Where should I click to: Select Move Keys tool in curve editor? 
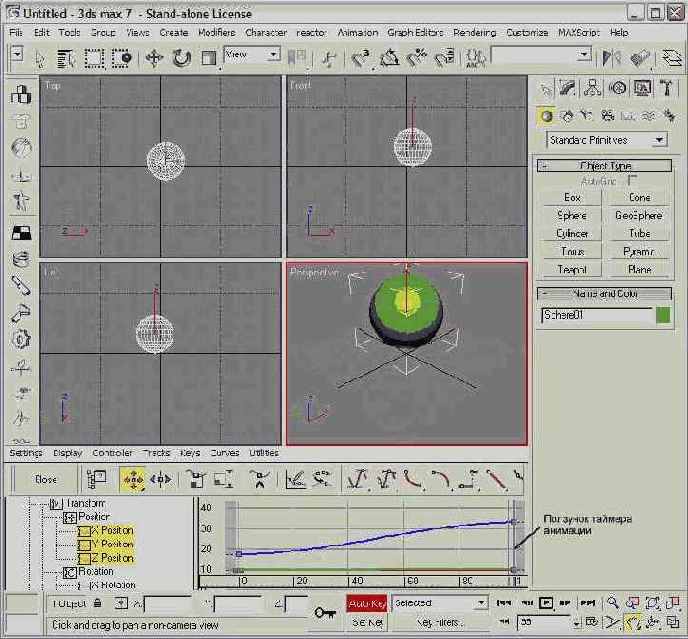coord(132,480)
